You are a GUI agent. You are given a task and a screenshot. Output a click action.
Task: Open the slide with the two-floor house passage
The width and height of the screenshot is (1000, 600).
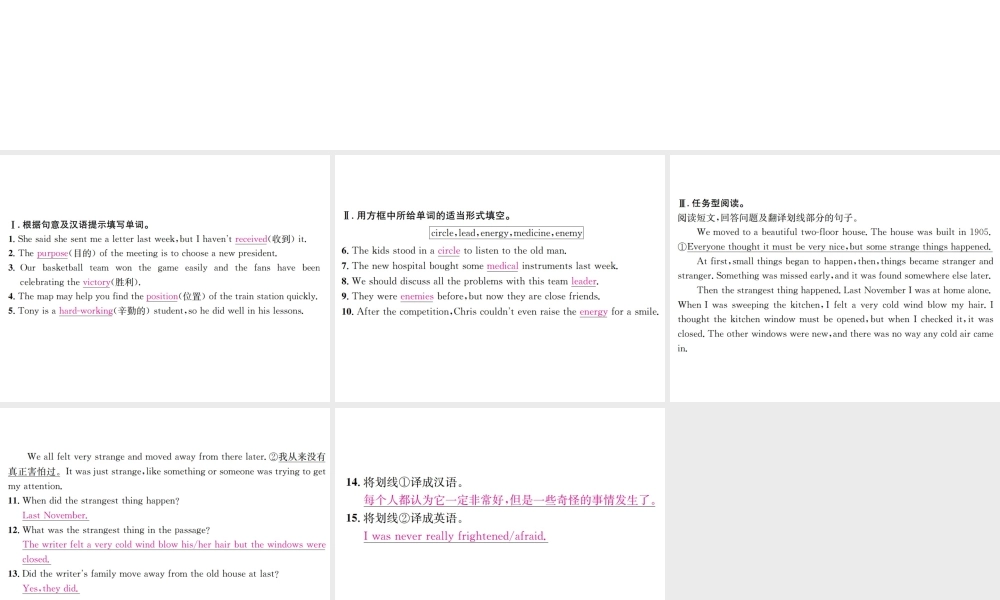835,278
